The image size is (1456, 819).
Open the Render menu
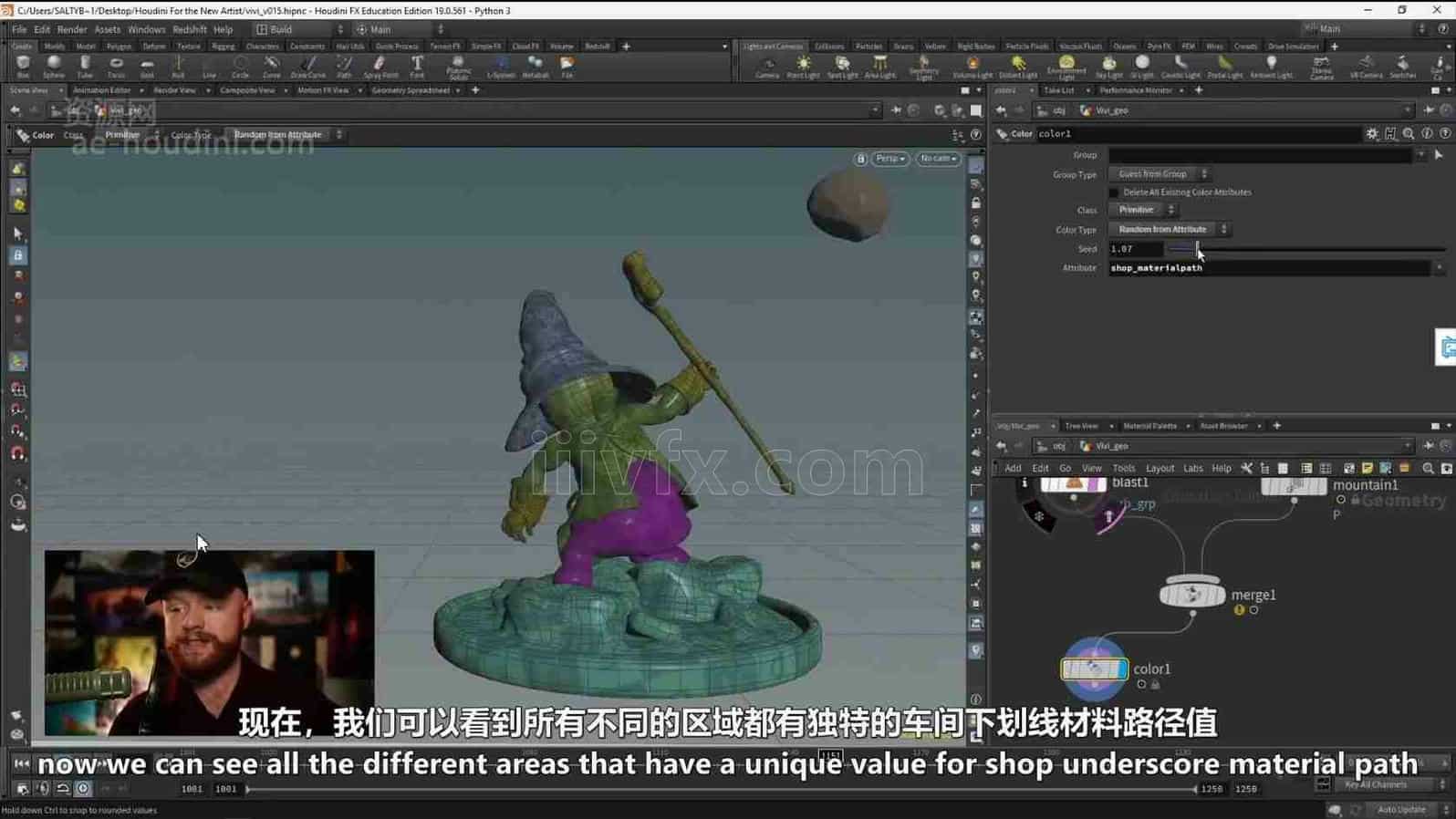tap(72, 29)
